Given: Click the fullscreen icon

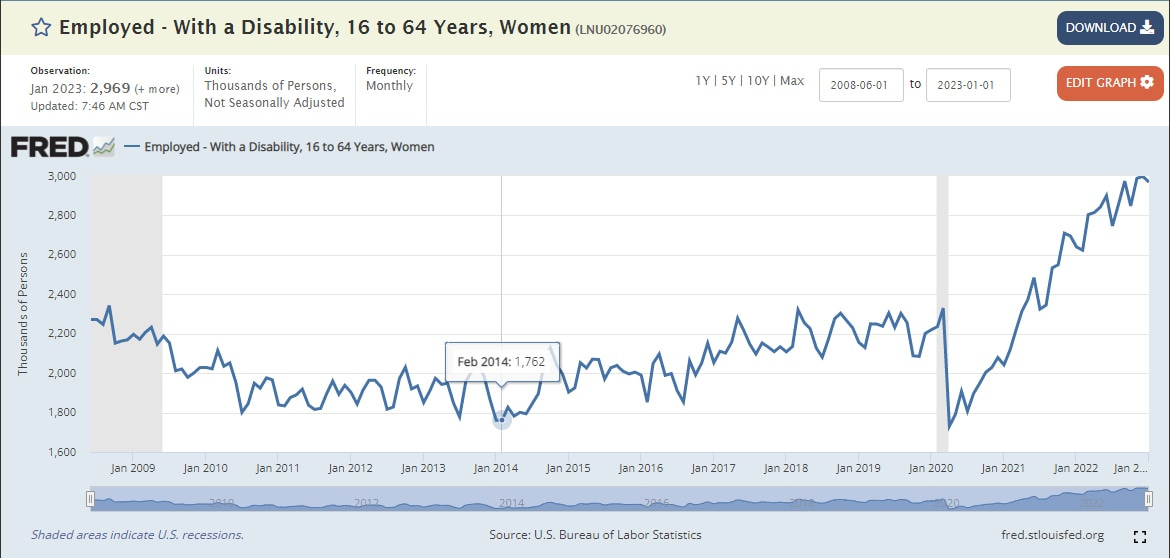Looking at the screenshot, I should coord(1139,536).
